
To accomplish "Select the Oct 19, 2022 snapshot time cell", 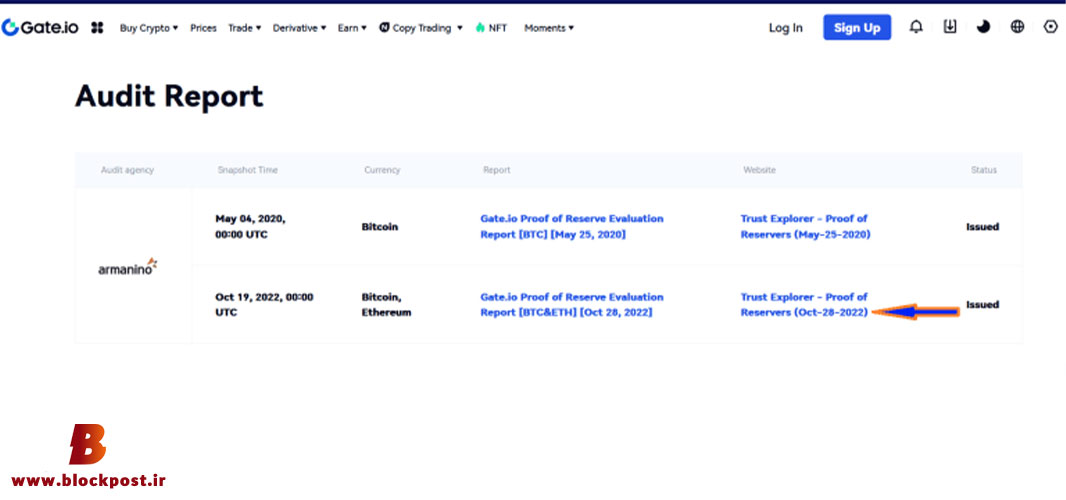I will coord(264,305).
